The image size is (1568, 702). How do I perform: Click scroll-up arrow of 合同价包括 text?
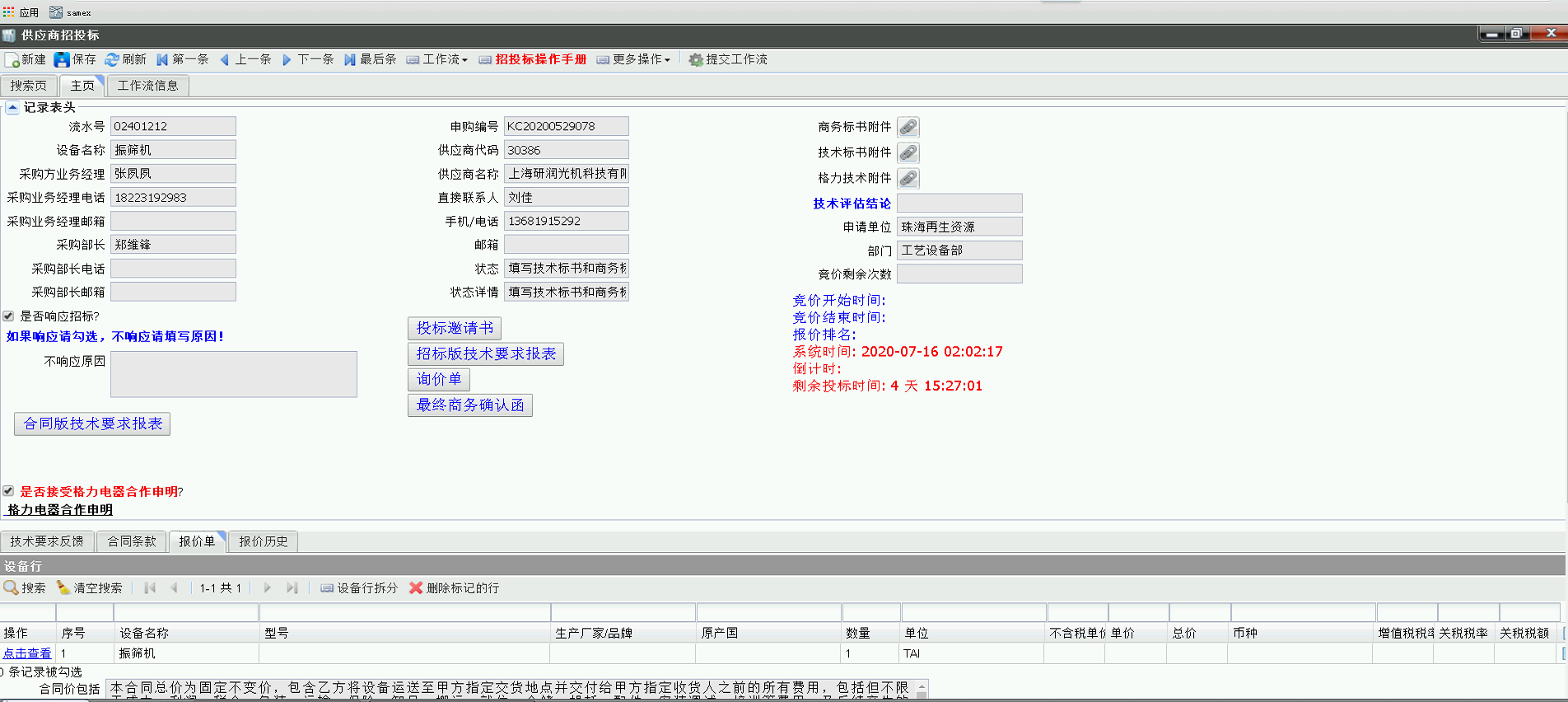(x=922, y=686)
